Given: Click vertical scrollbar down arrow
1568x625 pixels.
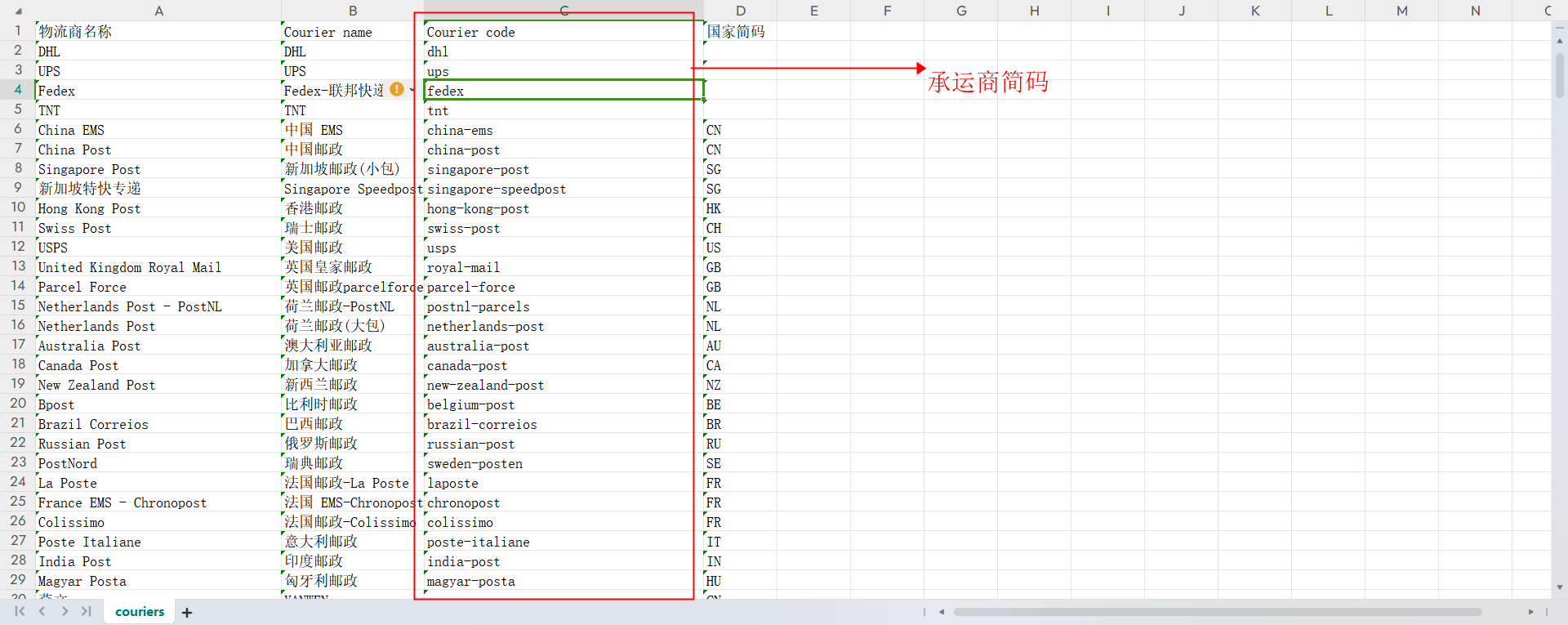Looking at the screenshot, I should pyautogui.click(x=1560, y=587).
